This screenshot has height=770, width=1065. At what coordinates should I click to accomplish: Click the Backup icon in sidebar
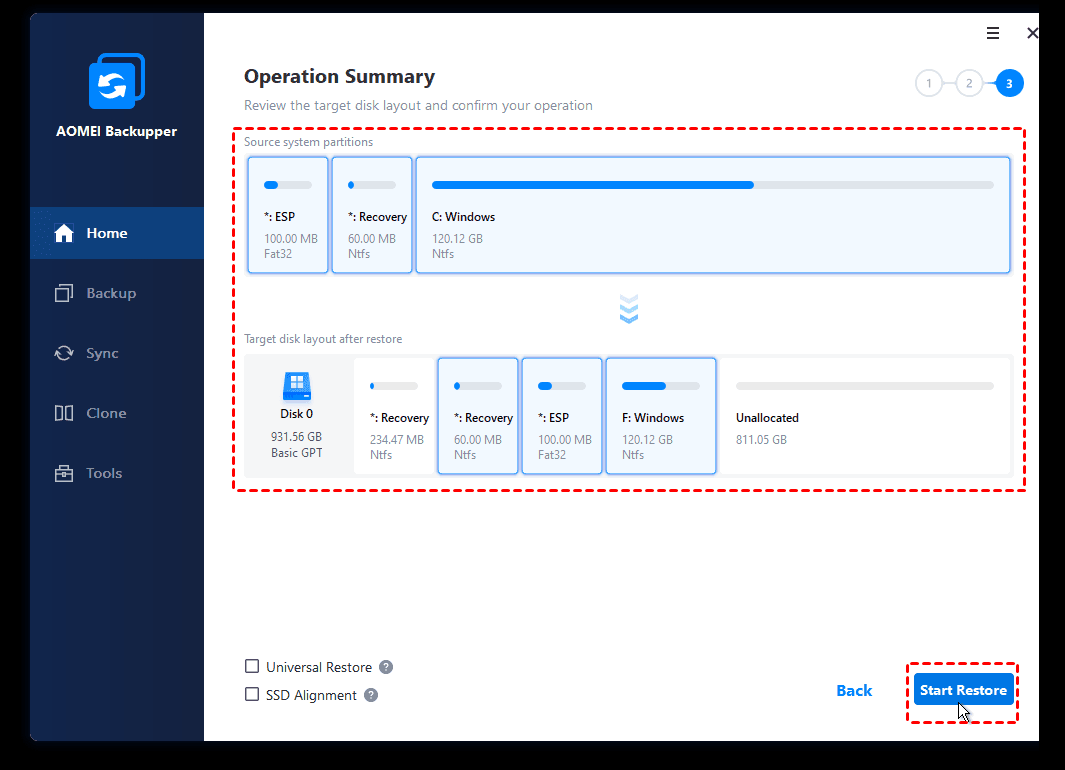pos(64,293)
